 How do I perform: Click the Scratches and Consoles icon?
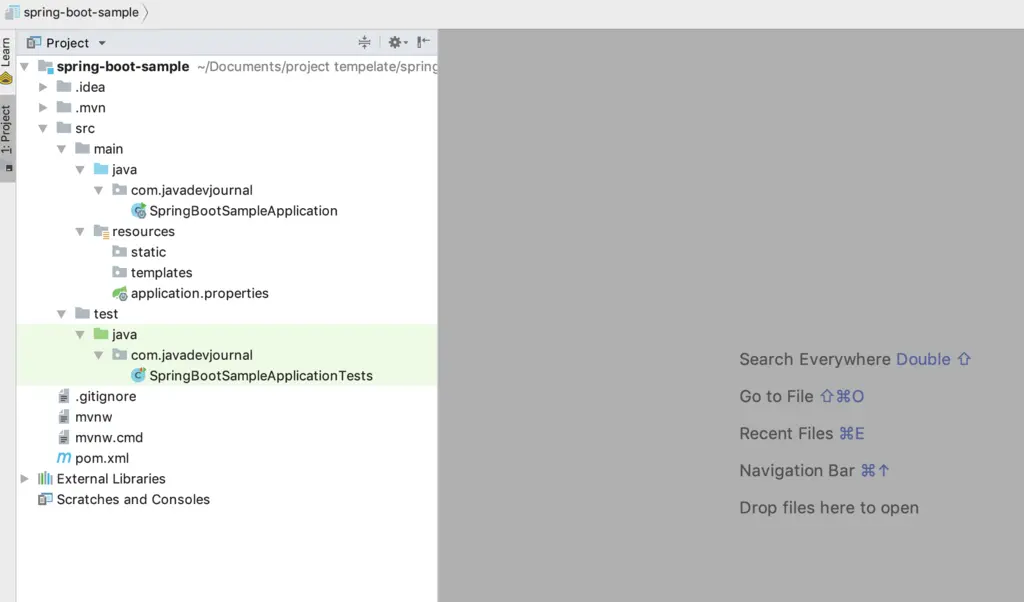point(45,499)
